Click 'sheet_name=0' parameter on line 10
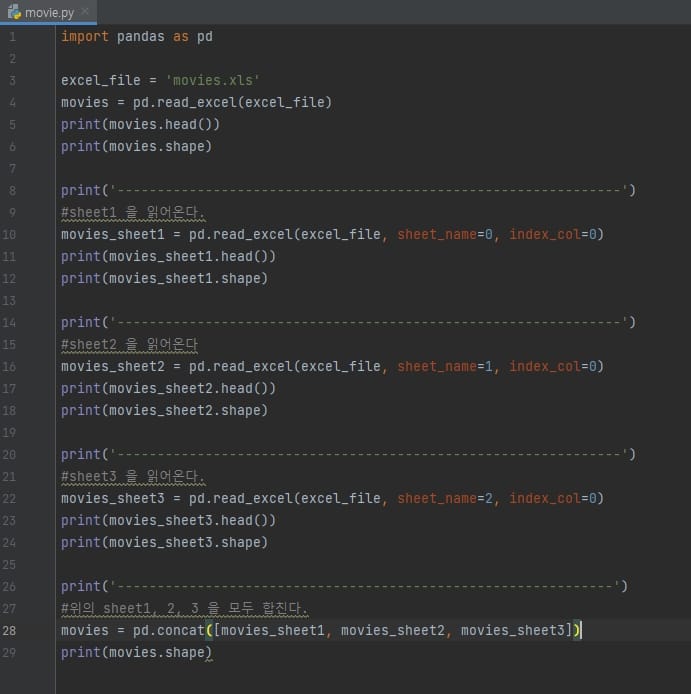The width and height of the screenshot is (691, 694). (x=445, y=235)
